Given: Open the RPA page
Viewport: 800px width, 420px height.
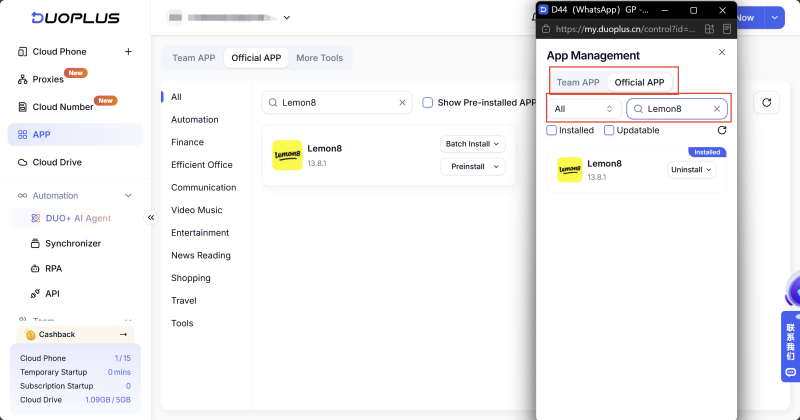Looking at the screenshot, I should pyautogui.click(x=54, y=268).
